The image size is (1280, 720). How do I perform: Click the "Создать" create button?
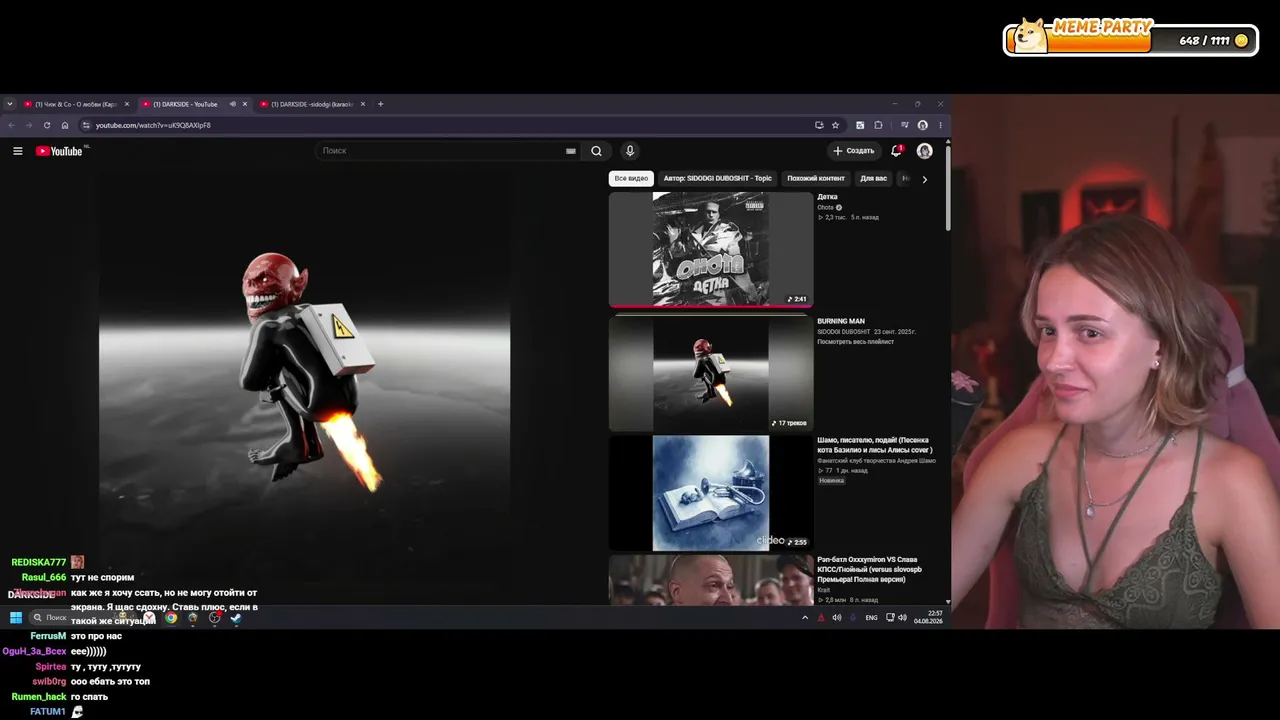854,151
